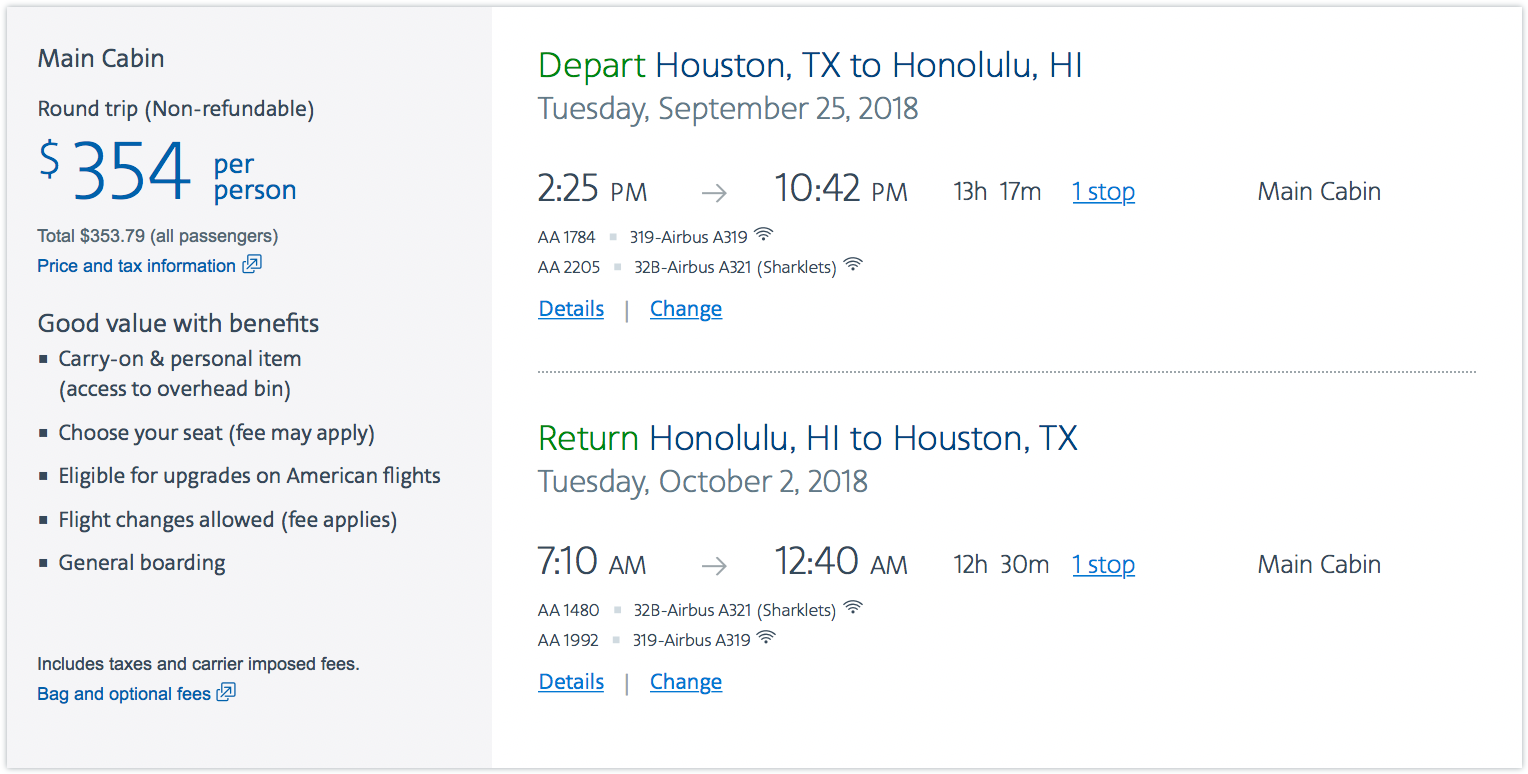Click external link icon after Bag and optional fees
Image resolution: width=1528 pixels, height=774 pixels.
coord(226,692)
